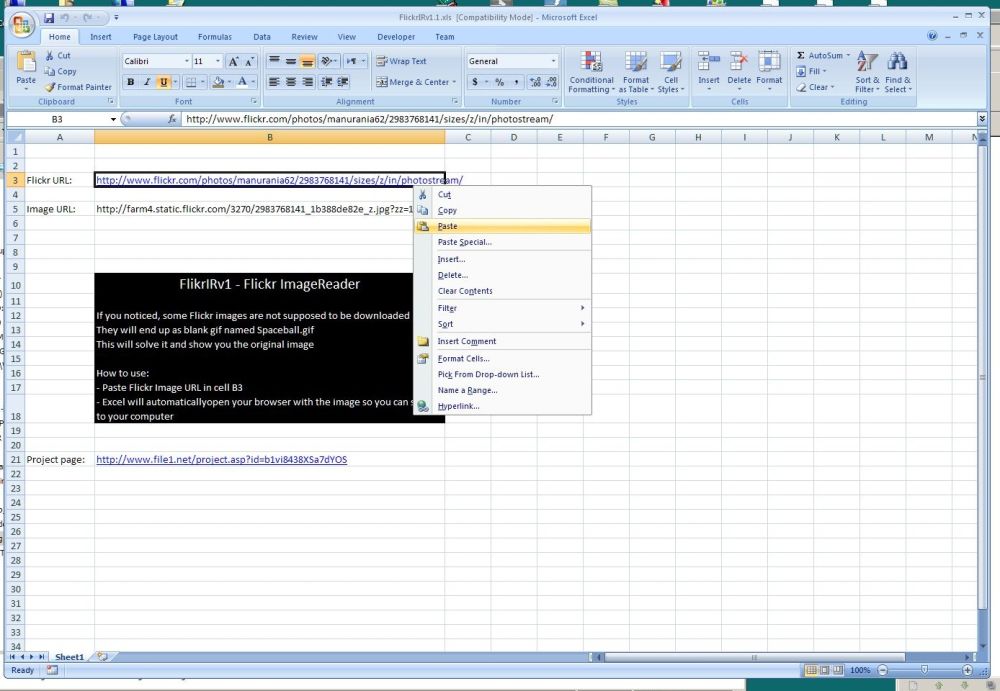Click Merge & Center button
This screenshot has width=1000, height=691.
click(413, 82)
